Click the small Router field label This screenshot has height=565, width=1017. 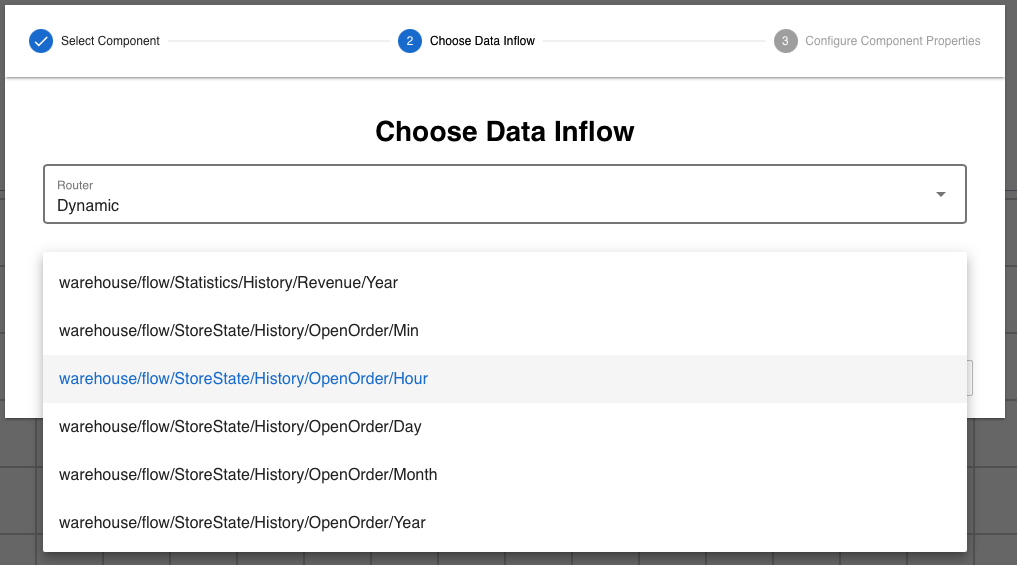click(x=75, y=185)
